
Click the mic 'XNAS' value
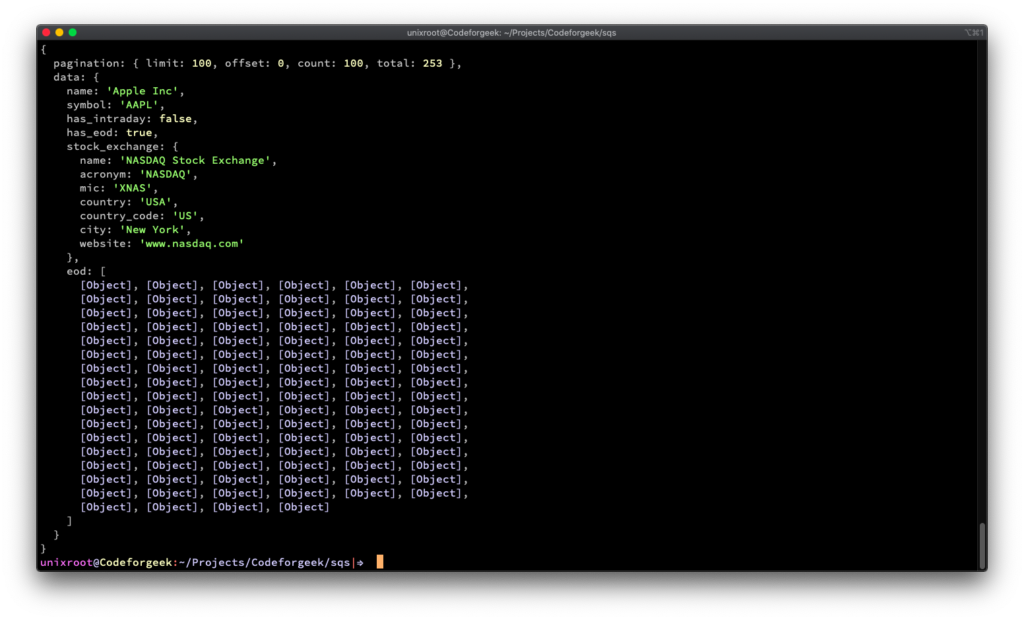pos(133,188)
